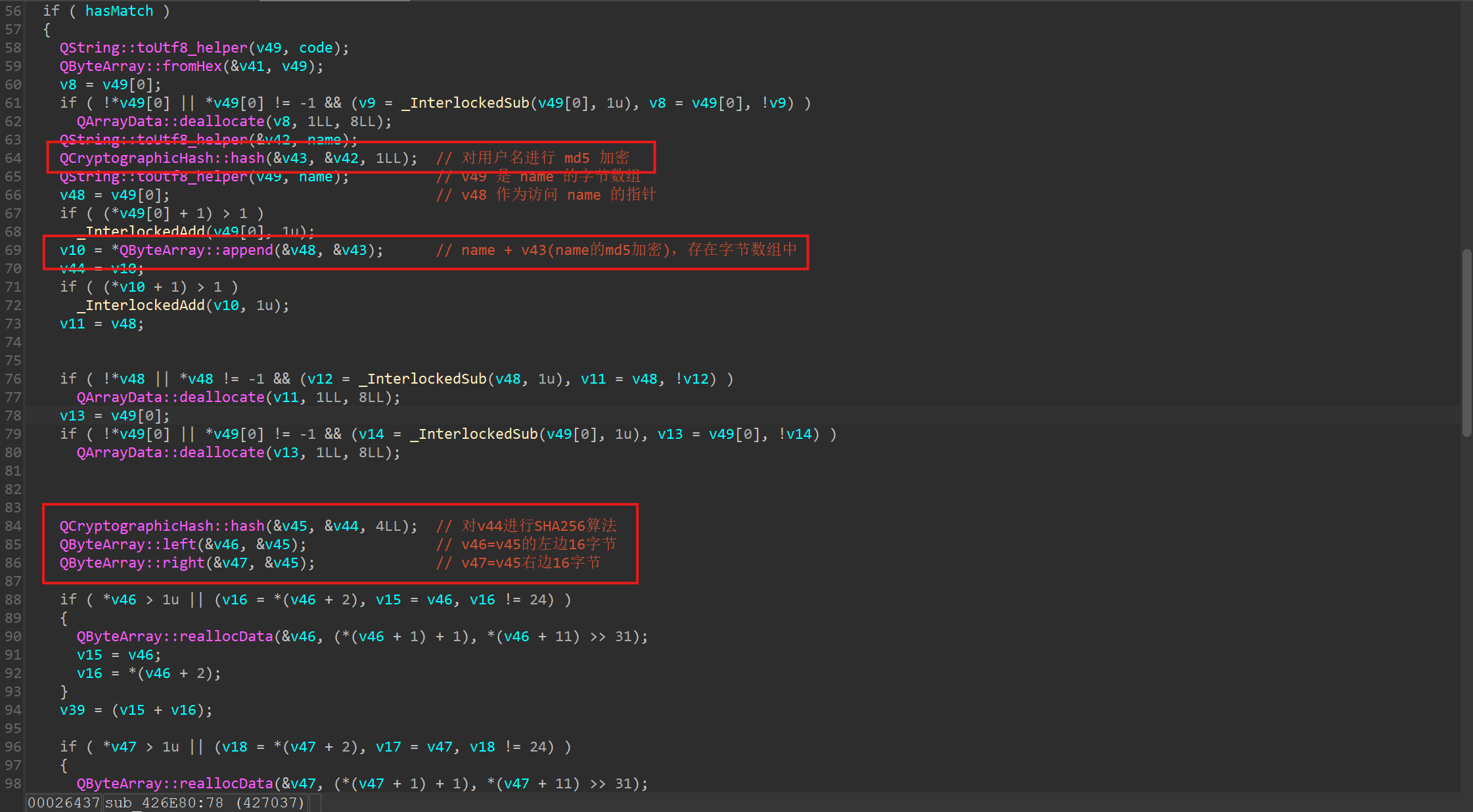1473x812 pixels.
Task: Click address 00026437 in status bar
Action: click(x=63, y=803)
